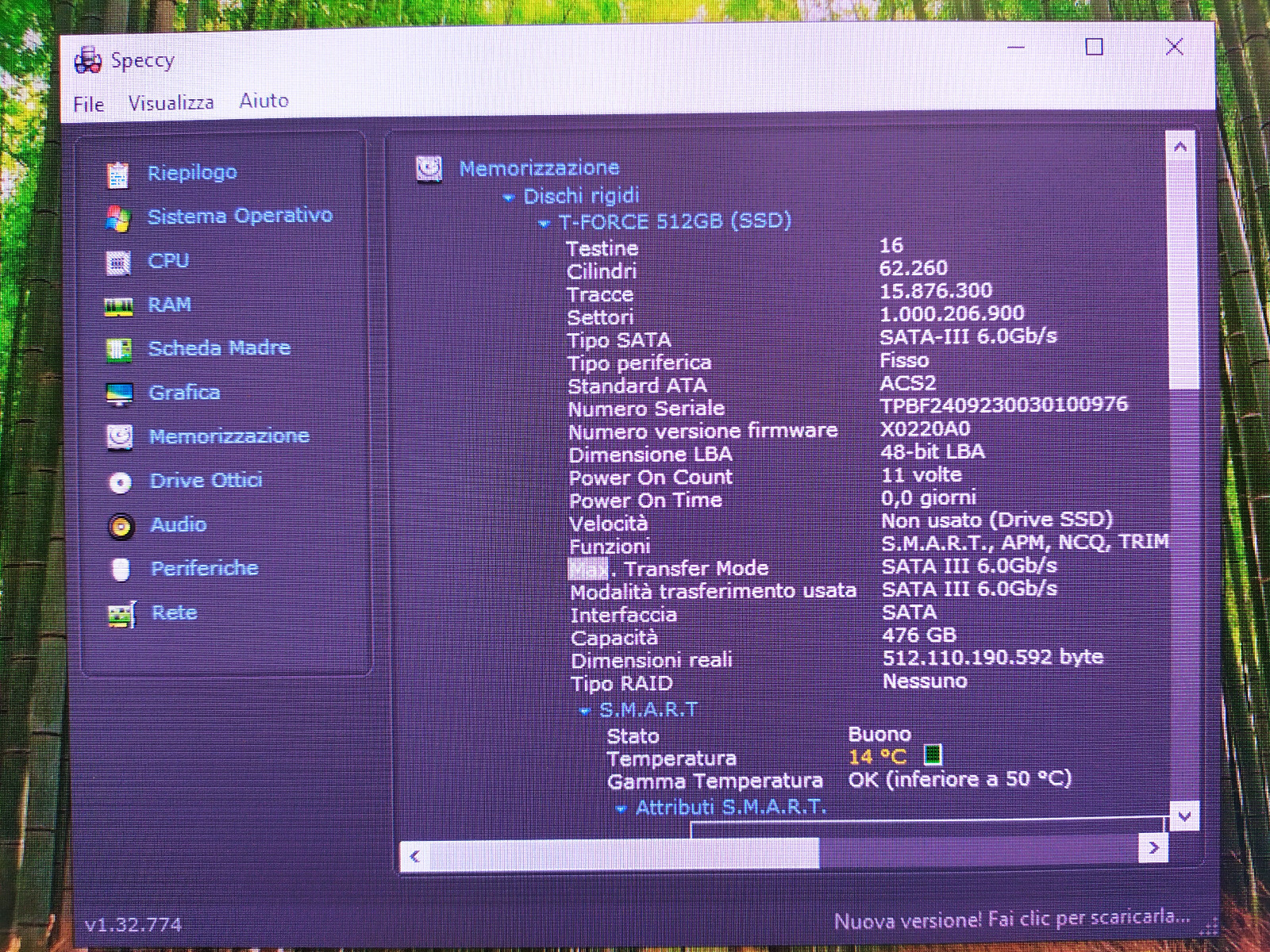Open the Sistema Operativo section
The image size is (1270, 952).
pos(240,216)
